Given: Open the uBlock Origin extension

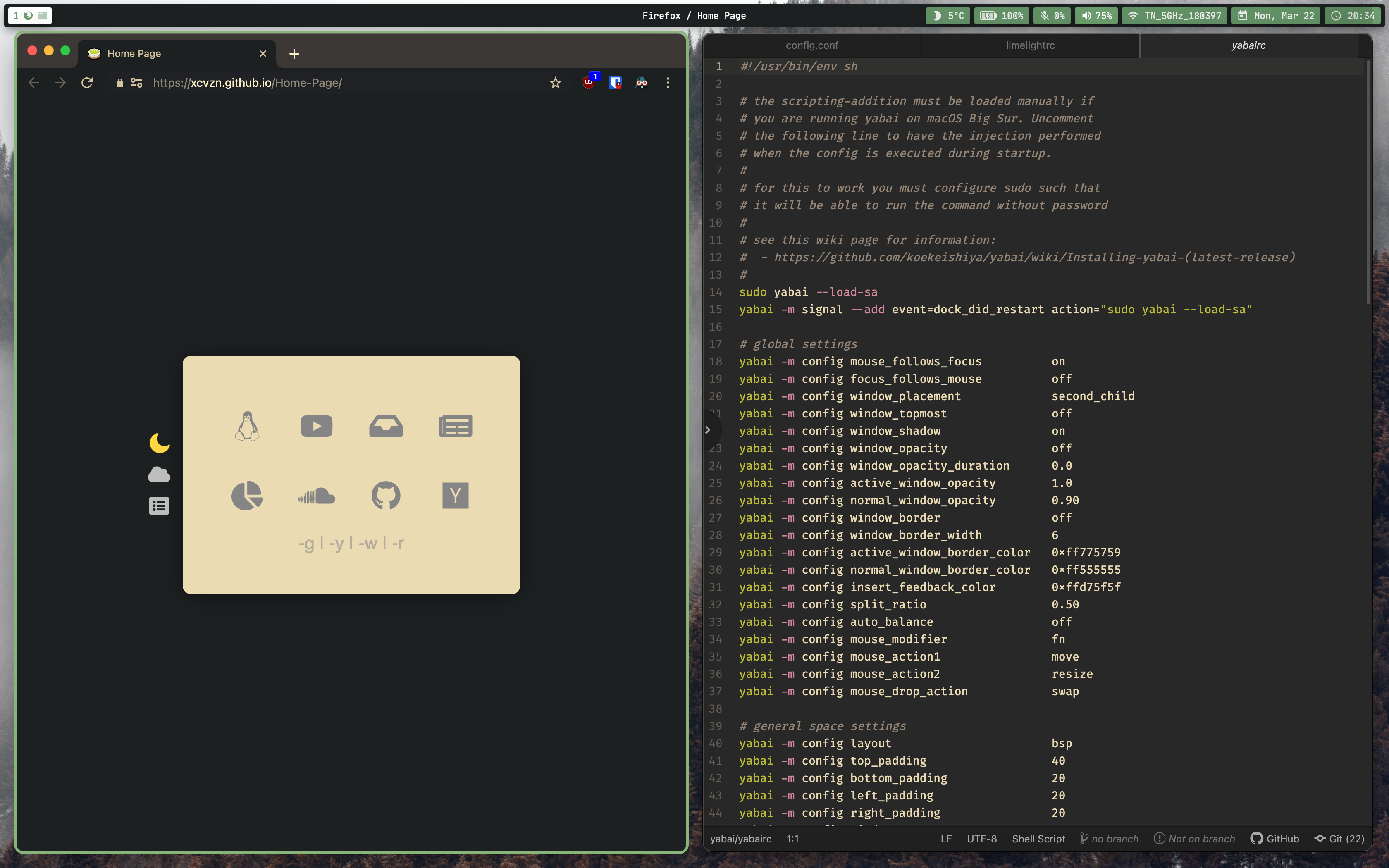Looking at the screenshot, I should click(x=588, y=83).
